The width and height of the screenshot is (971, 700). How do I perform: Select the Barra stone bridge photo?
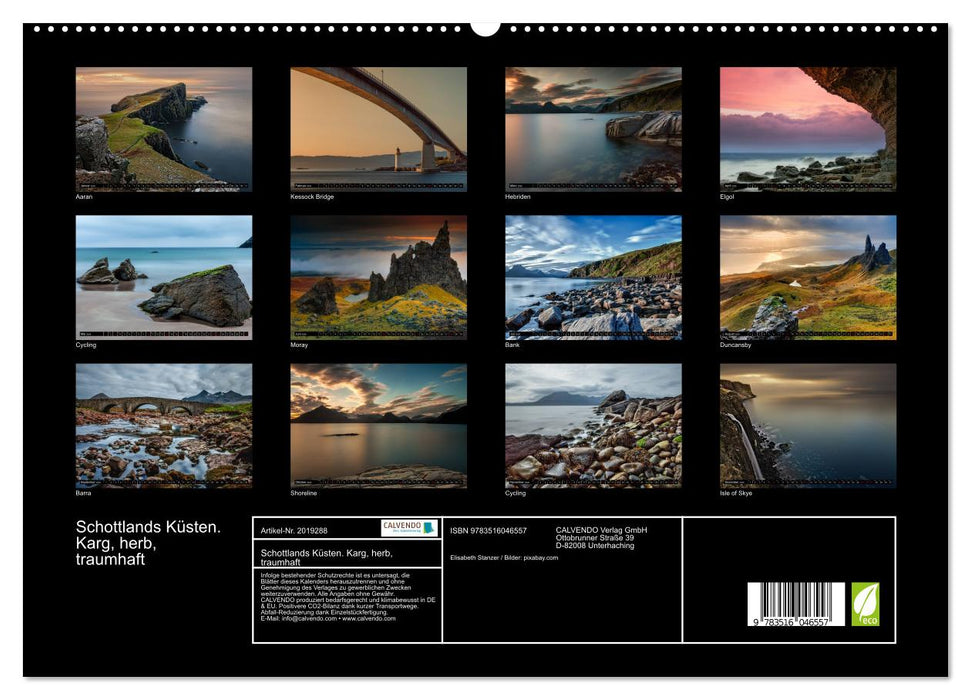164,425
